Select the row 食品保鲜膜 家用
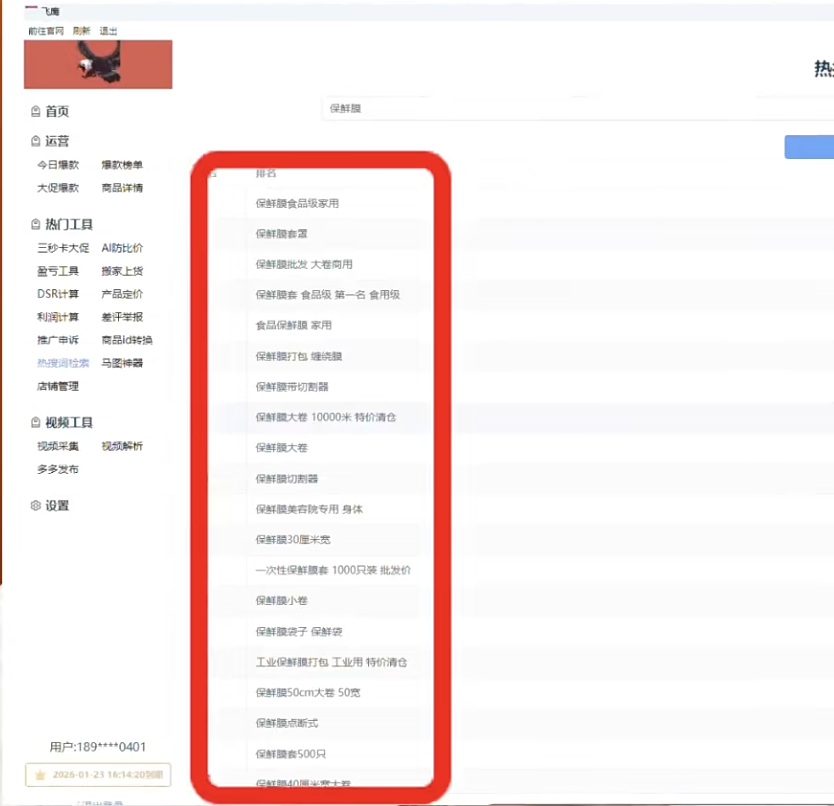 pos(294,325)
